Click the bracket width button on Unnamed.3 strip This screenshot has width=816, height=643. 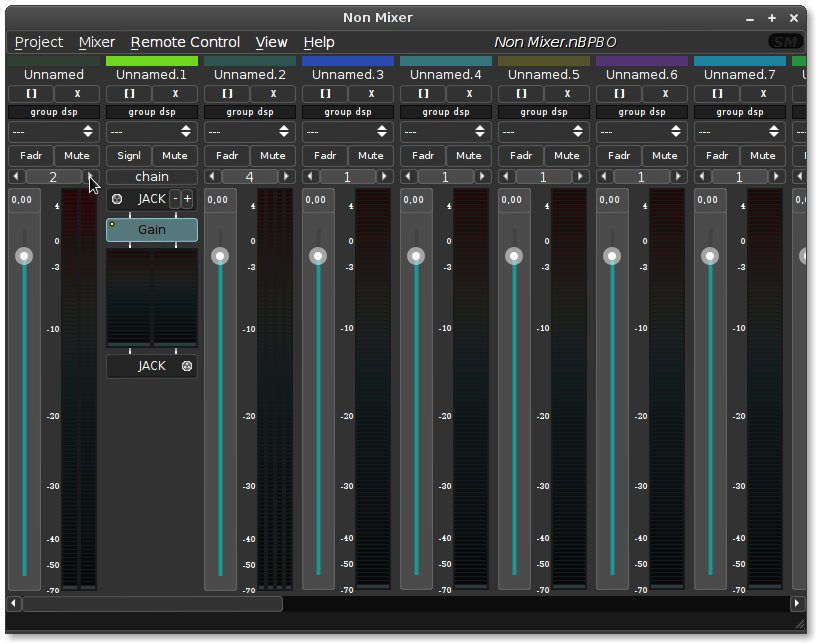point(325,93)
